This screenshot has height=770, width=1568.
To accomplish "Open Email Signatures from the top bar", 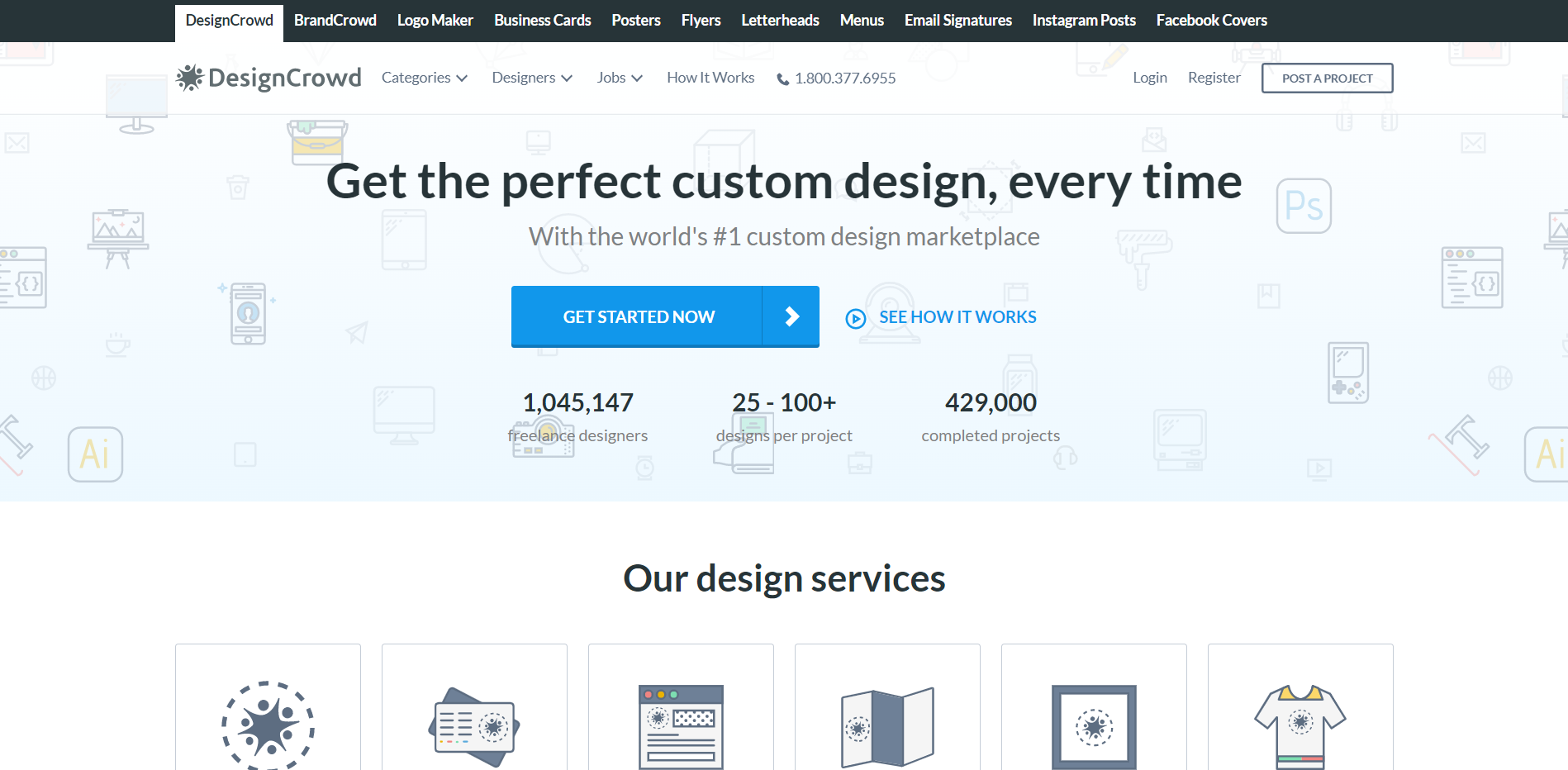I will pyautogui.click(x=958, y=21).
